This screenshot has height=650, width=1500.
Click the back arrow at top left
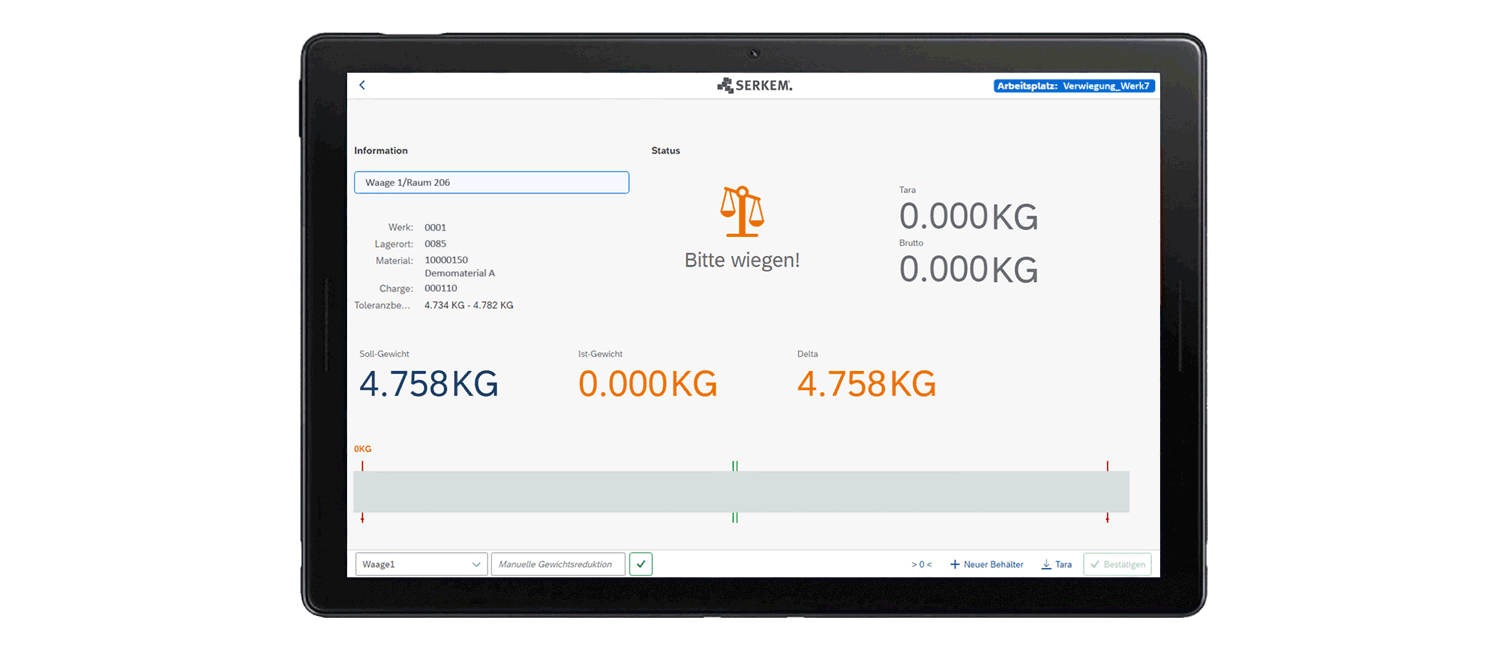click(x=362, y=85)
